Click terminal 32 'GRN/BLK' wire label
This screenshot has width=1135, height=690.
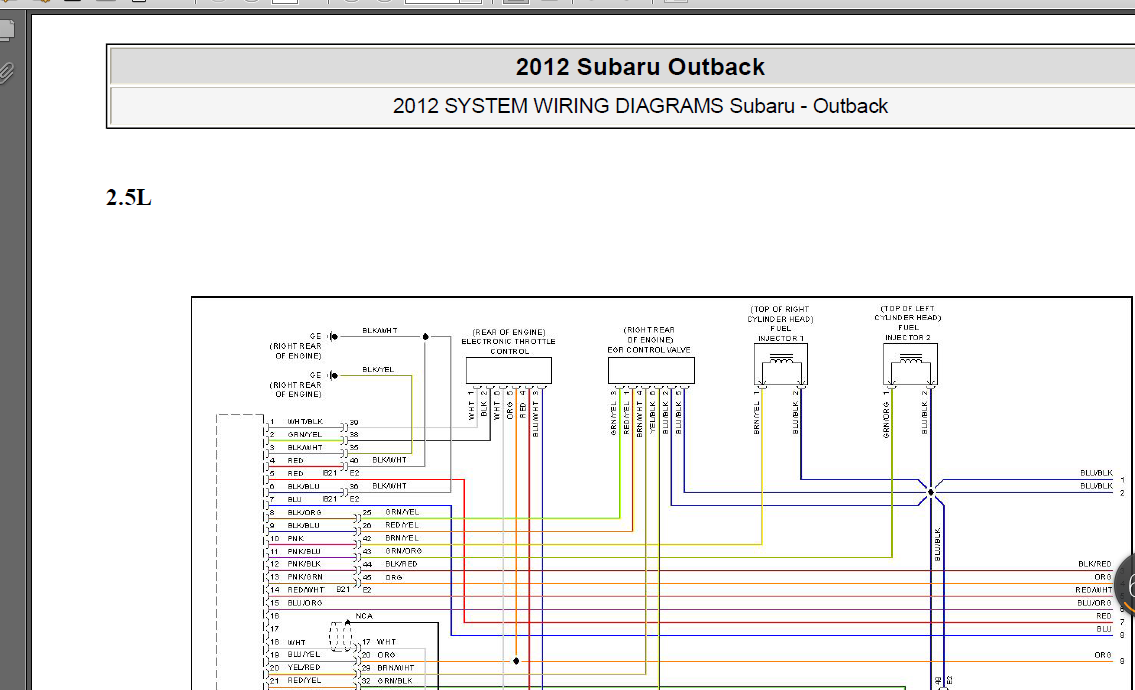[395, 681]
